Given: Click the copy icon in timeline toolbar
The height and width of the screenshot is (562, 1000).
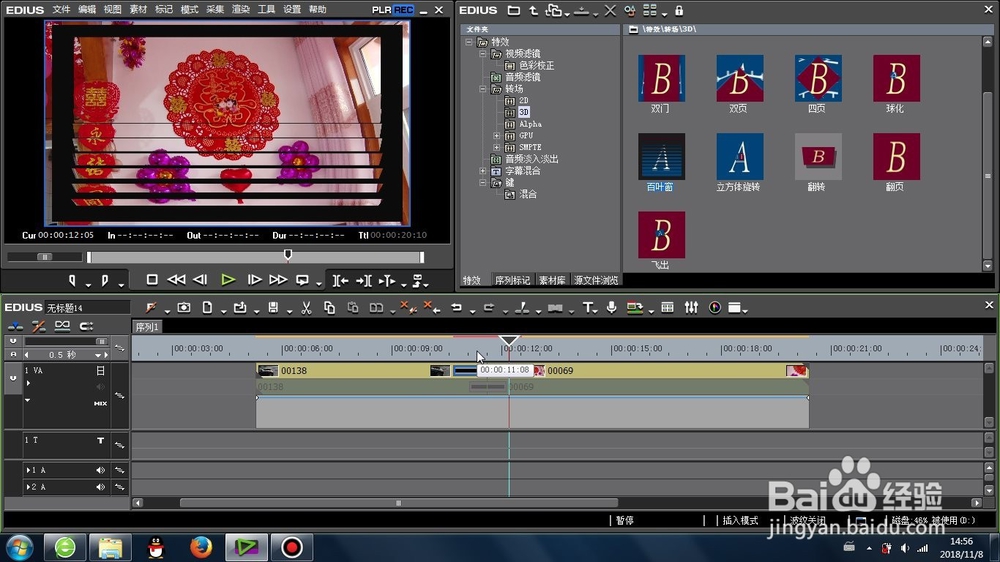Looking at the screenshot, I should (329, 307).
